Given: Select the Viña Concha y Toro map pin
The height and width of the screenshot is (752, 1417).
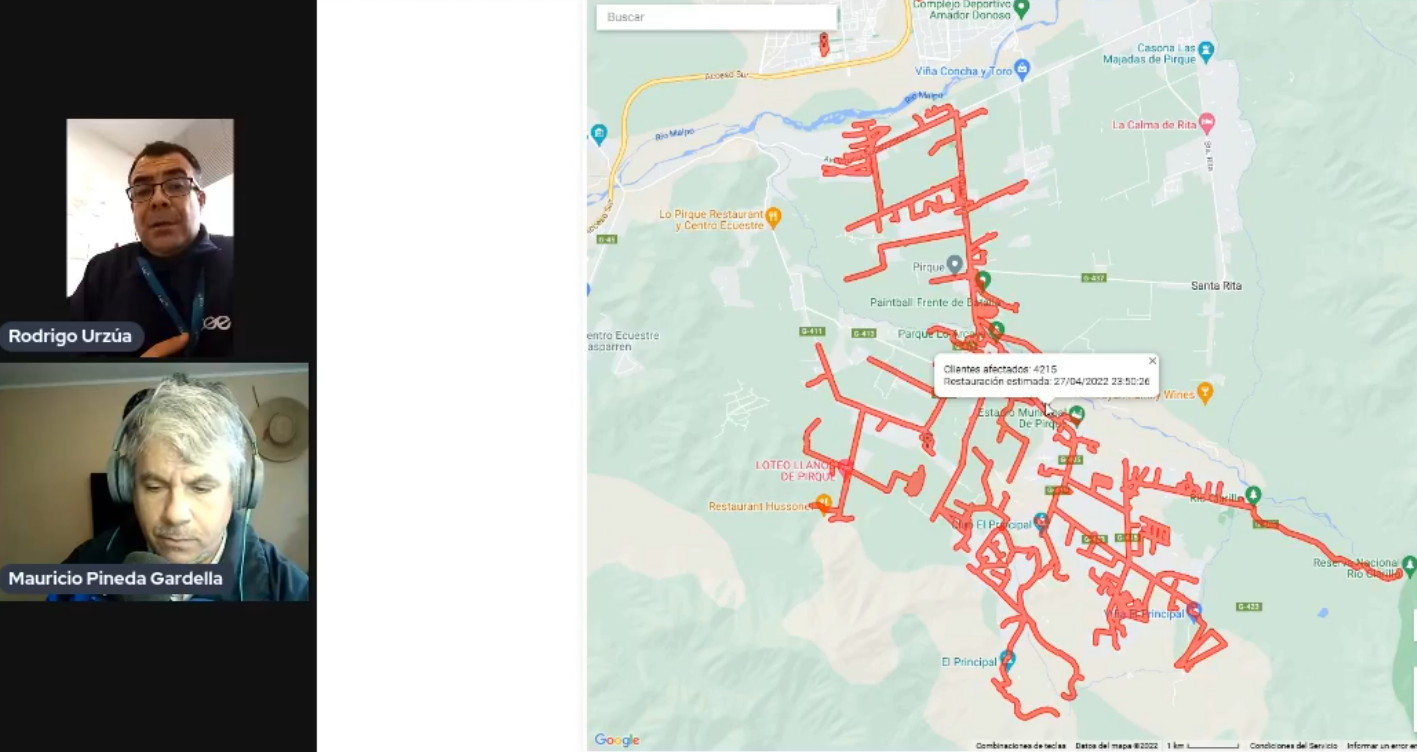Looking at the screenshot, I should (1021, 69).
